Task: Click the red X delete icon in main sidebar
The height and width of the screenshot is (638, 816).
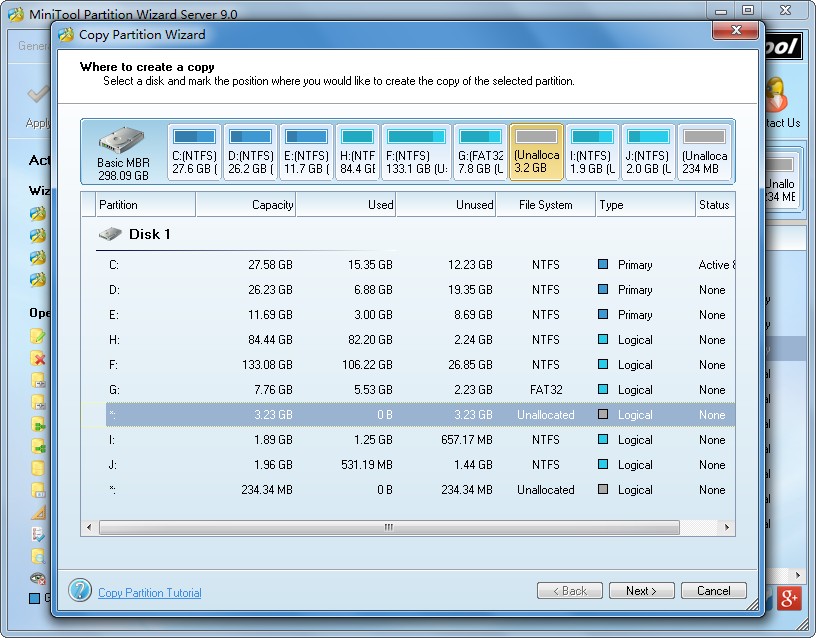Action: 38,358
